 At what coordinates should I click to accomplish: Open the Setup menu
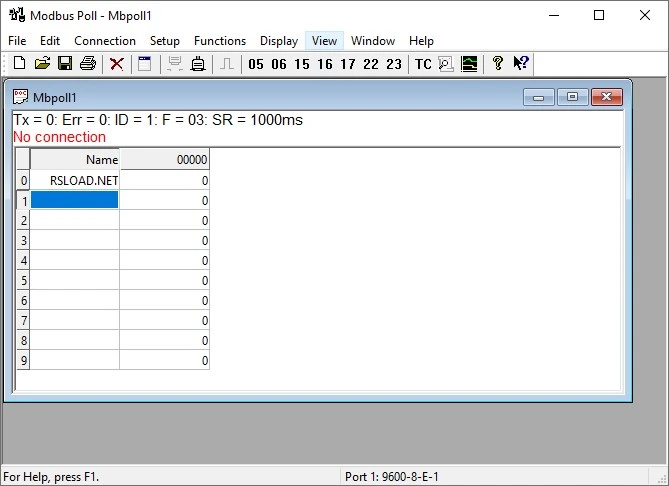(x=165, y=41)
